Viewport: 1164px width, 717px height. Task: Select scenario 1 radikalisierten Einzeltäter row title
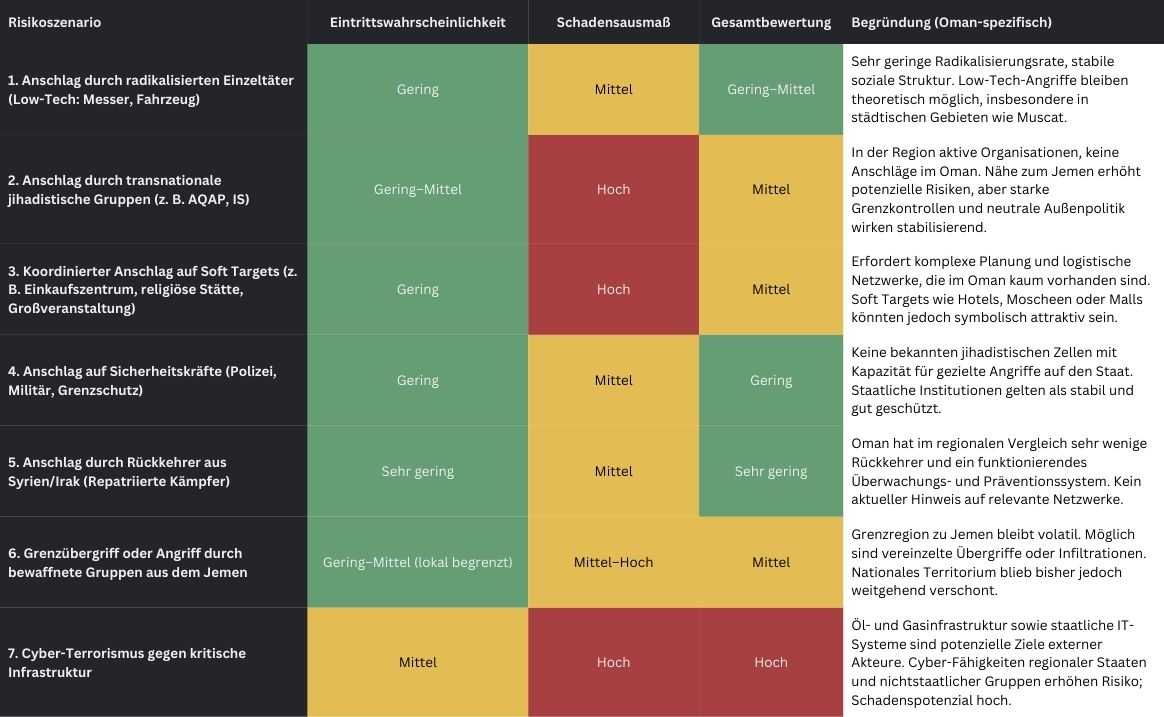150,89
